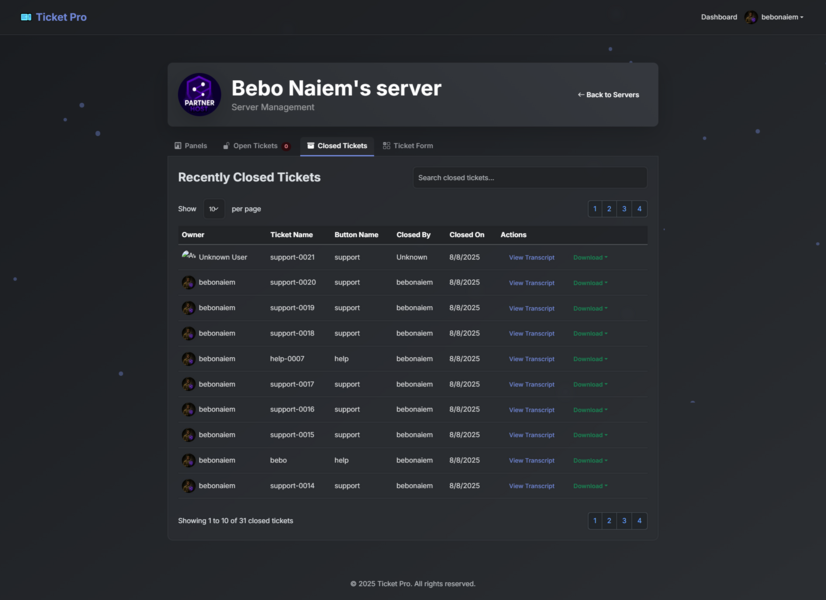
Task: Click the owner avatar in the bebo ticket row
Action: [x=189, y=460]
